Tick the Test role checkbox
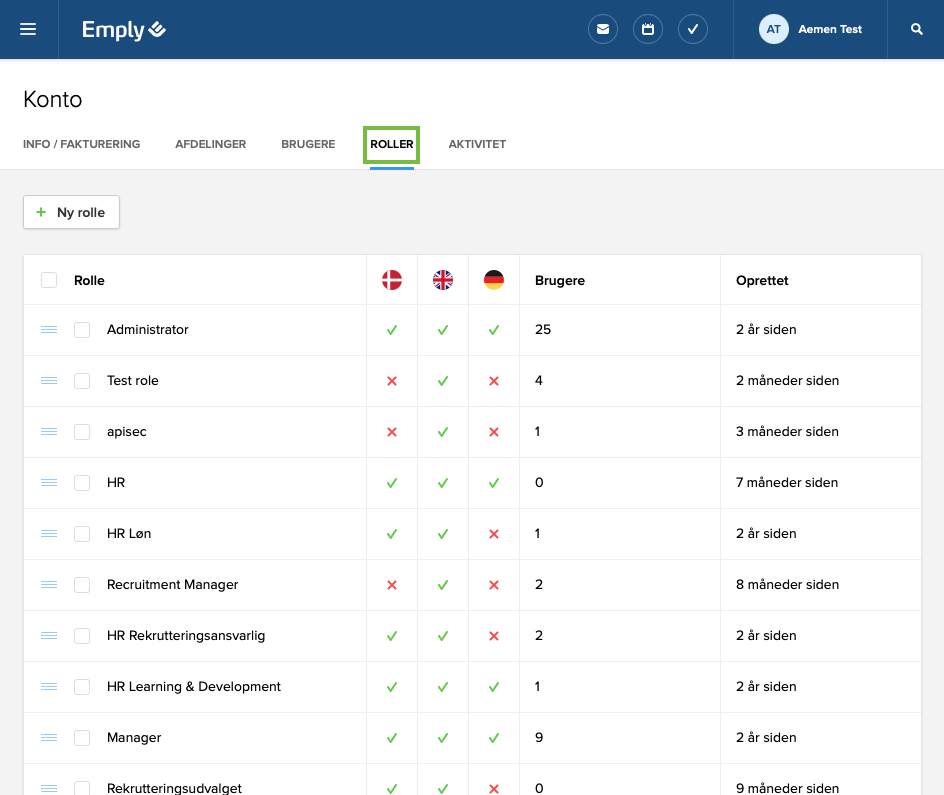944x795 pixels. pos(83,381)
